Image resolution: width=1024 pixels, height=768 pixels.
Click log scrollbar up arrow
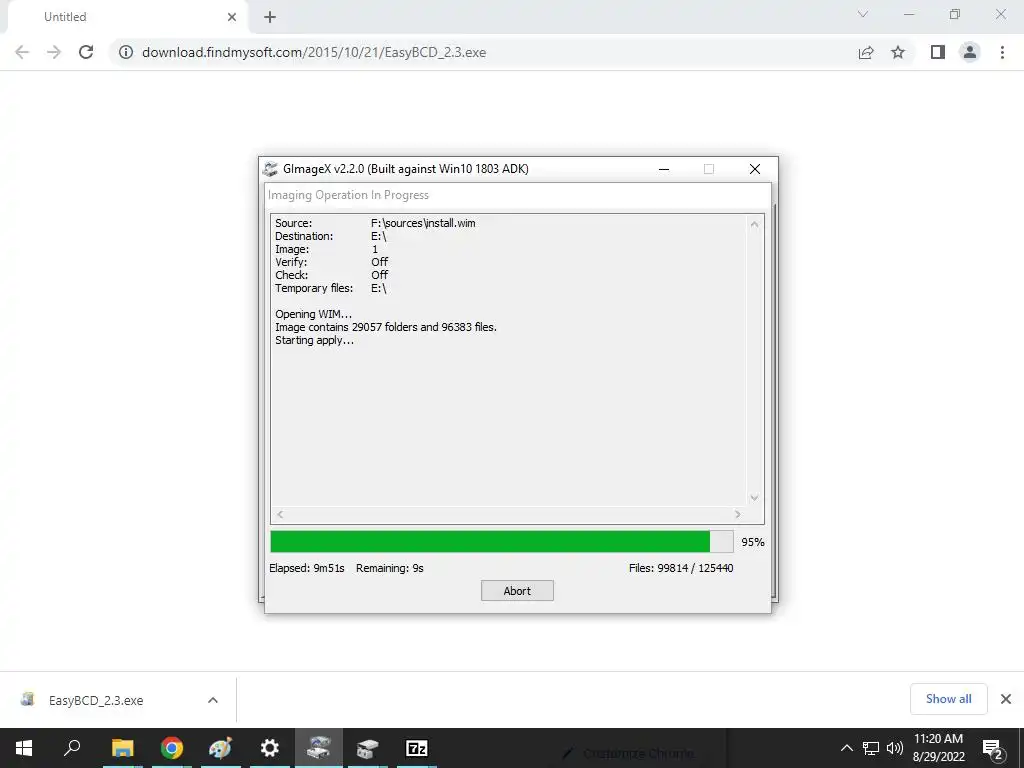pyautogui.click(x=754, y=224)
